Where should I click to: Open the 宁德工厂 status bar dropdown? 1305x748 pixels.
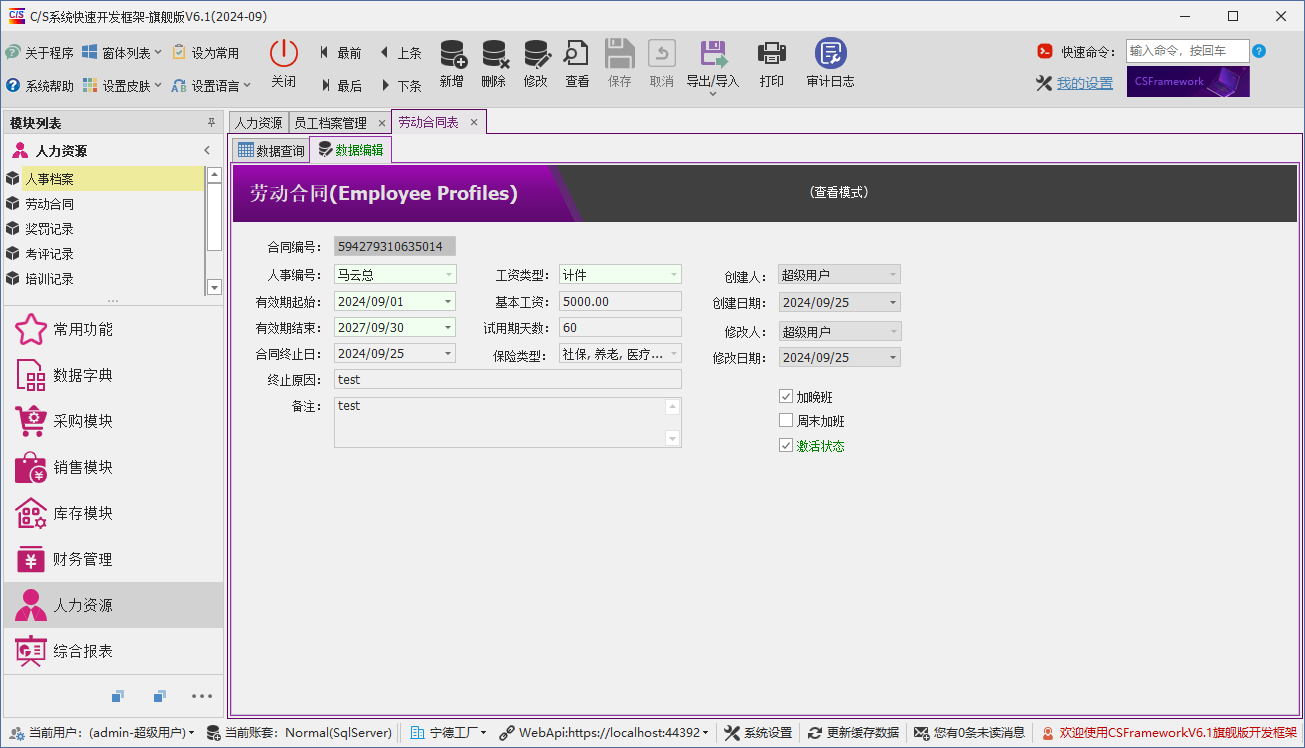pyautogui.click(x=448, y=733)
